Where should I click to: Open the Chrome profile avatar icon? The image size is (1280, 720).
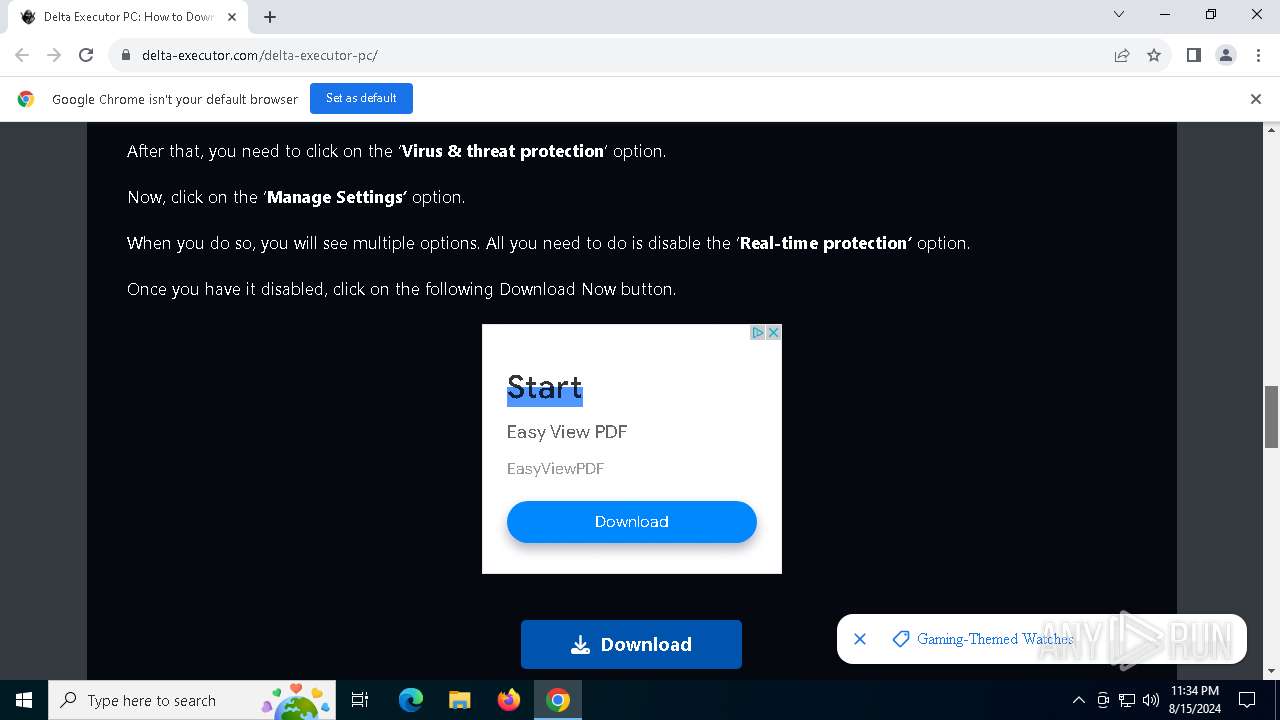[x=1226, y=55]
